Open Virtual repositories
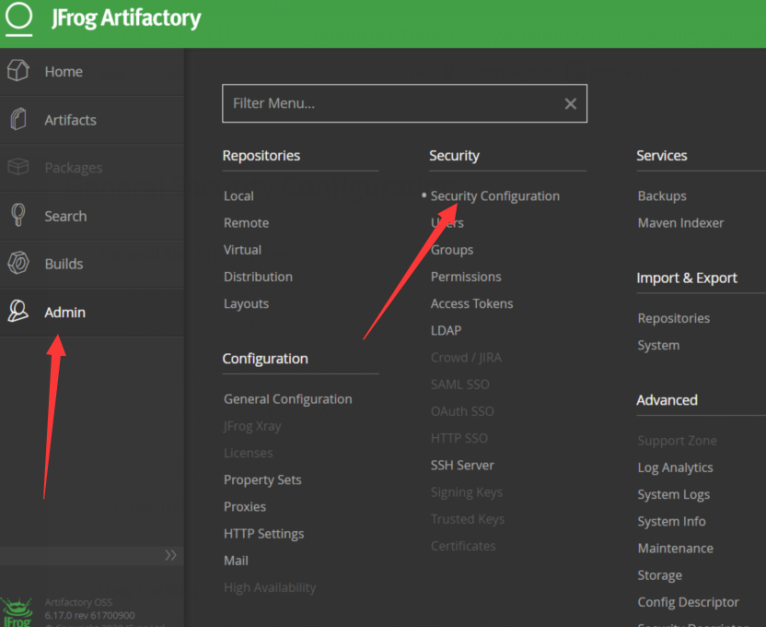Screen dimensions: 766x627 (242, 250)
